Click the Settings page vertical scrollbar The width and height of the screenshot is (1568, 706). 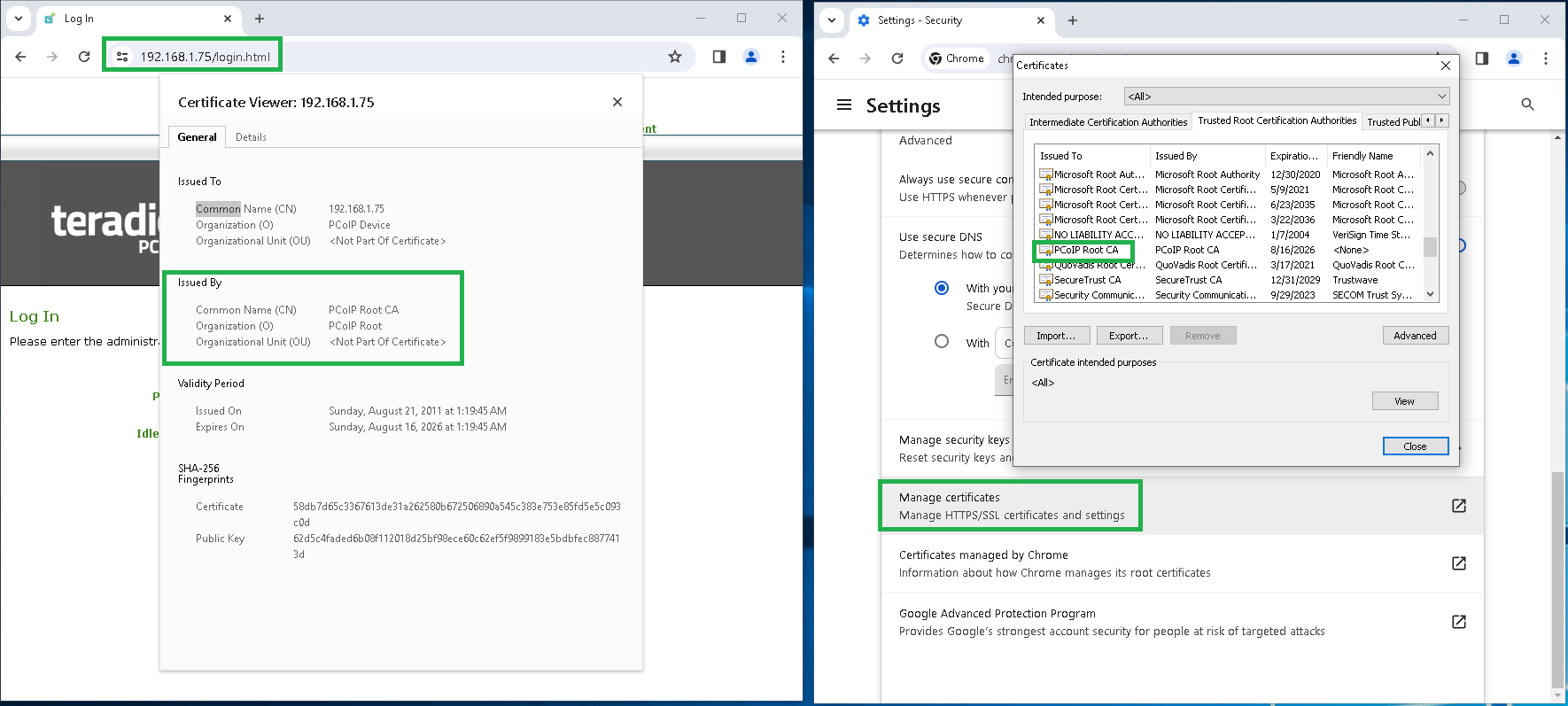coord(1558,581)
